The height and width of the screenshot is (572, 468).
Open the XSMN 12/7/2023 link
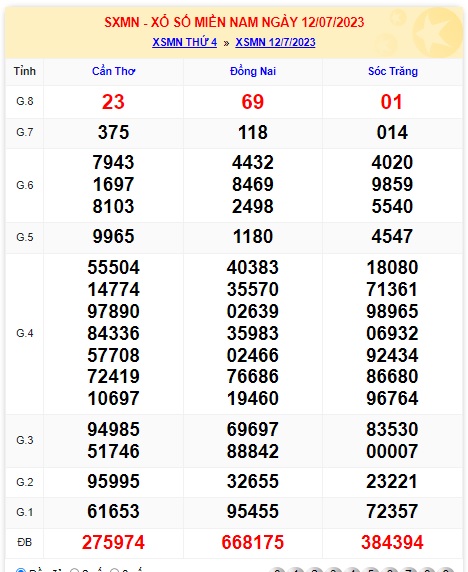pyautogui.click(x=275, y=42)
